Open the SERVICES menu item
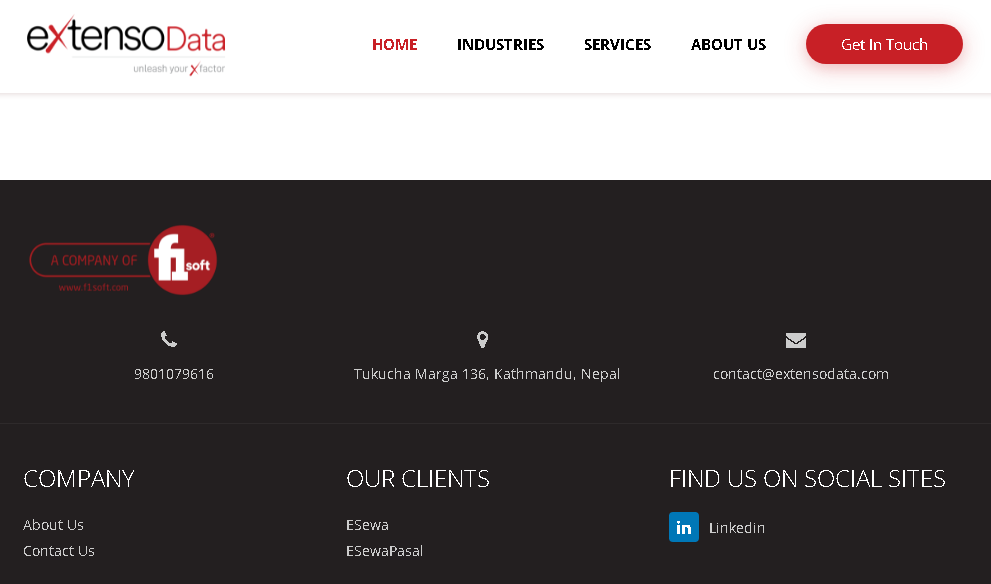 (617, 45)
